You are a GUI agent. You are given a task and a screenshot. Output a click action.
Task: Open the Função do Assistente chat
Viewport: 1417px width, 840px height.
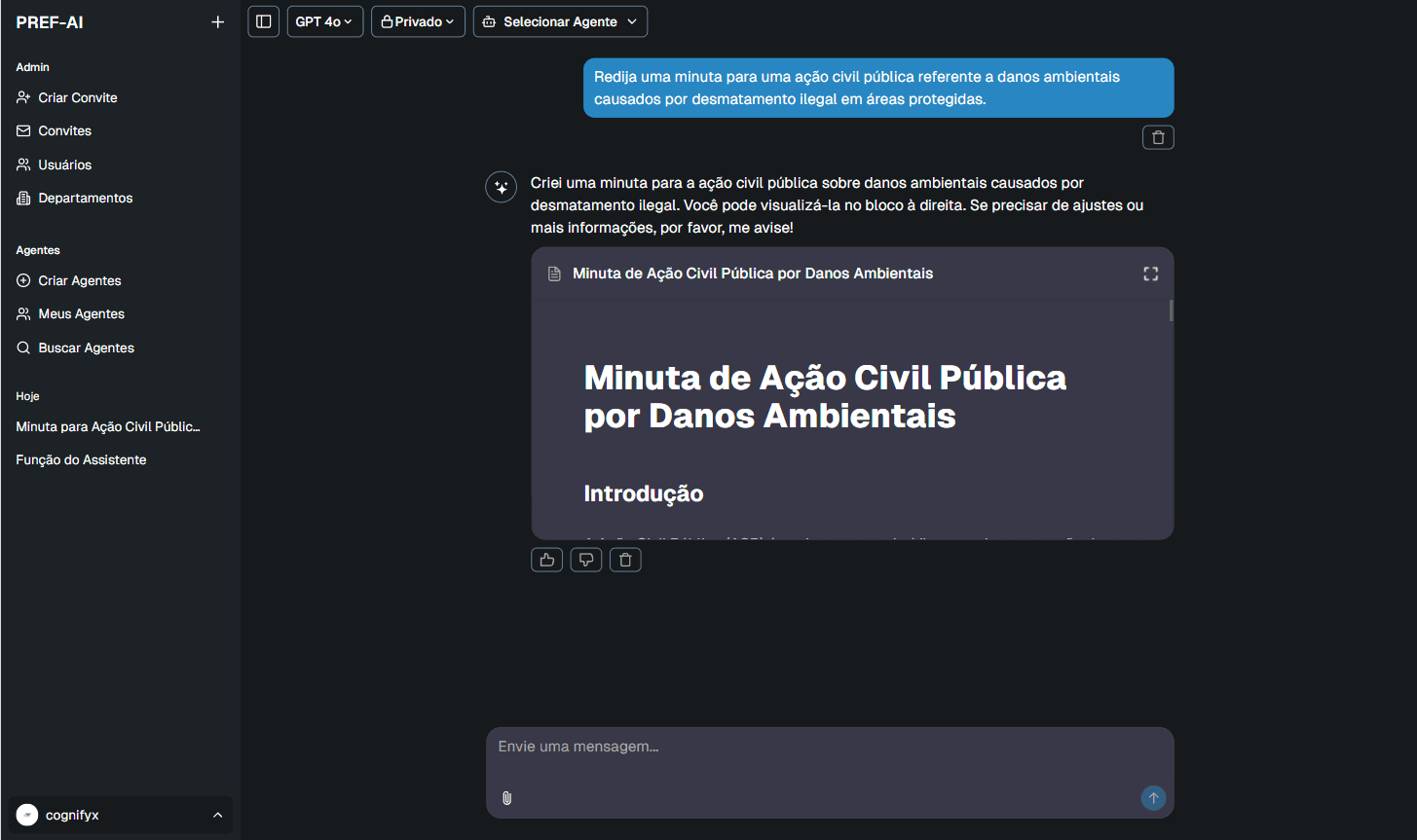click(x=81, y=459)
